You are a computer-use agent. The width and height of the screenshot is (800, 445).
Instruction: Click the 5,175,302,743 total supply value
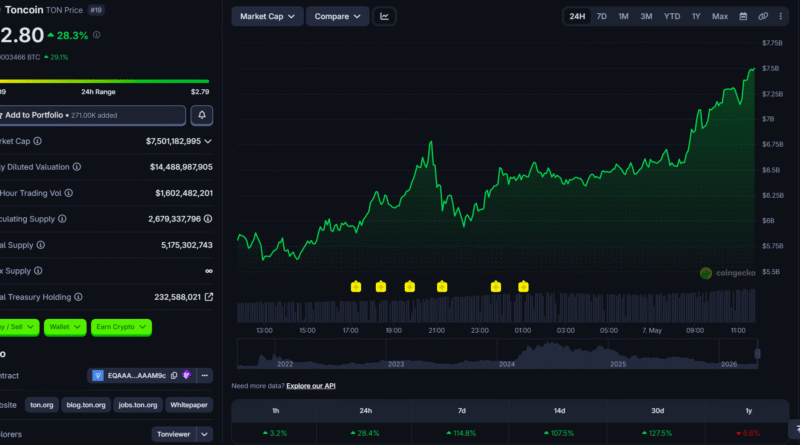(187, 245)
